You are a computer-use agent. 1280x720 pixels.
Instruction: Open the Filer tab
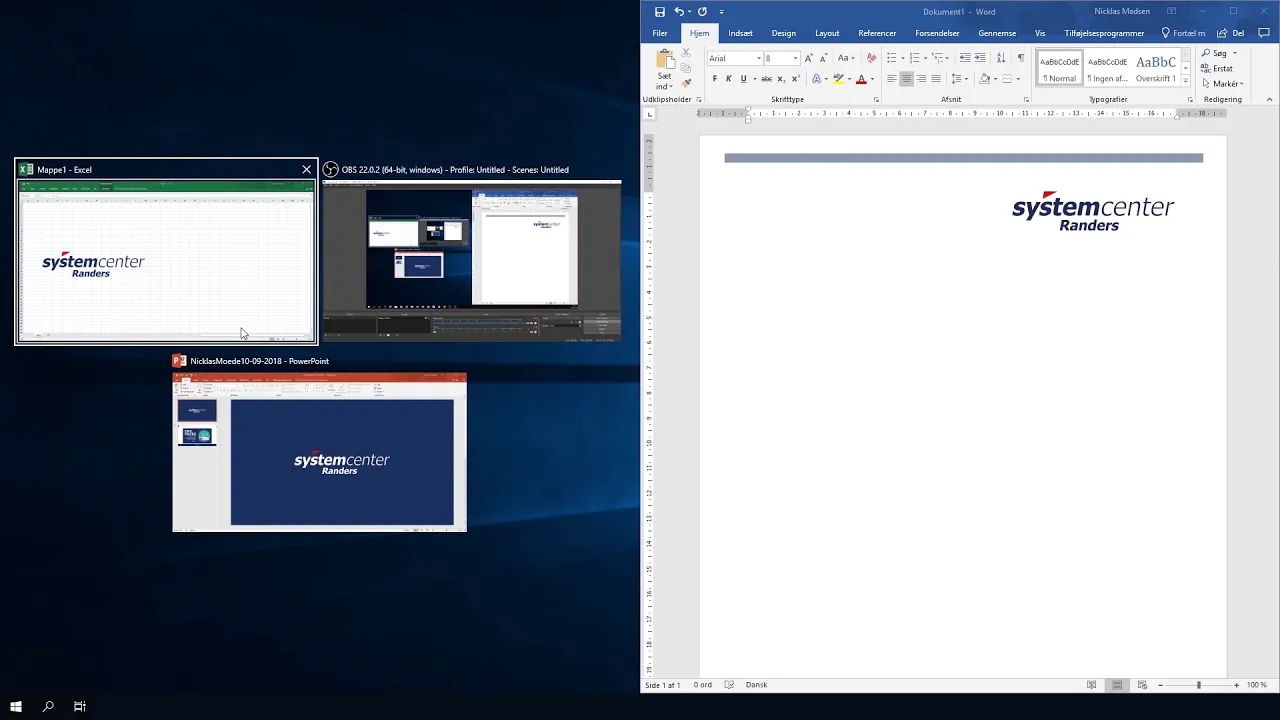pyautogui.click(x=660, y=33)
